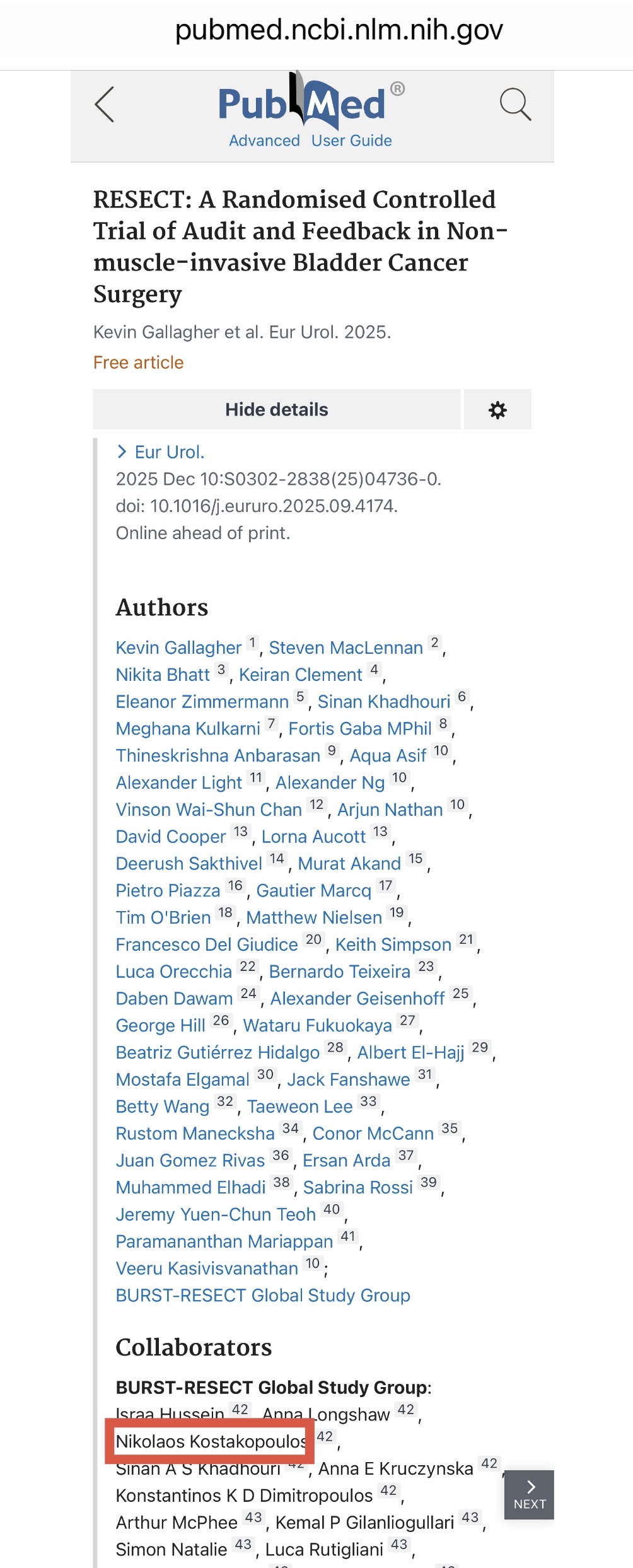This screenshot has height=1568, width=633.
Task: Click author Paramananthan Mariappan
Action: (x=224, y=1241)
